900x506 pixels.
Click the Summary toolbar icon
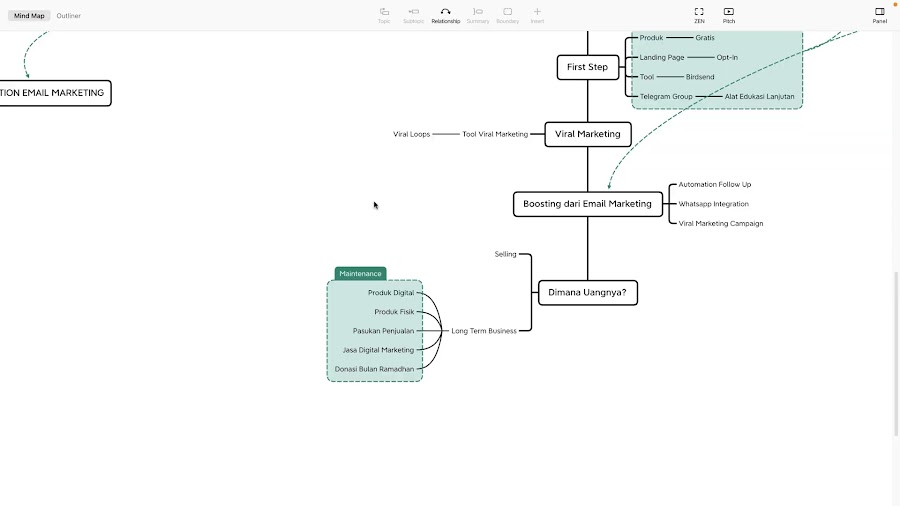(478, 15)
